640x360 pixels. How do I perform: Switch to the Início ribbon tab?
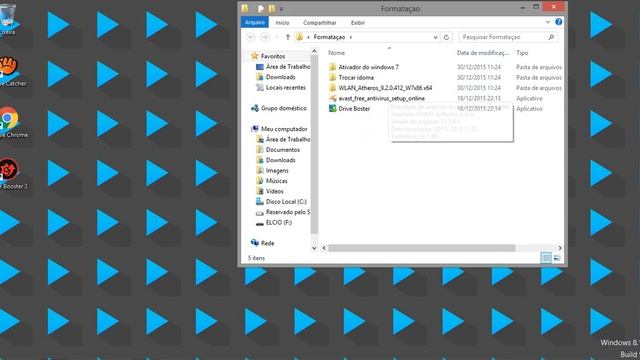(x=282, y=23)
